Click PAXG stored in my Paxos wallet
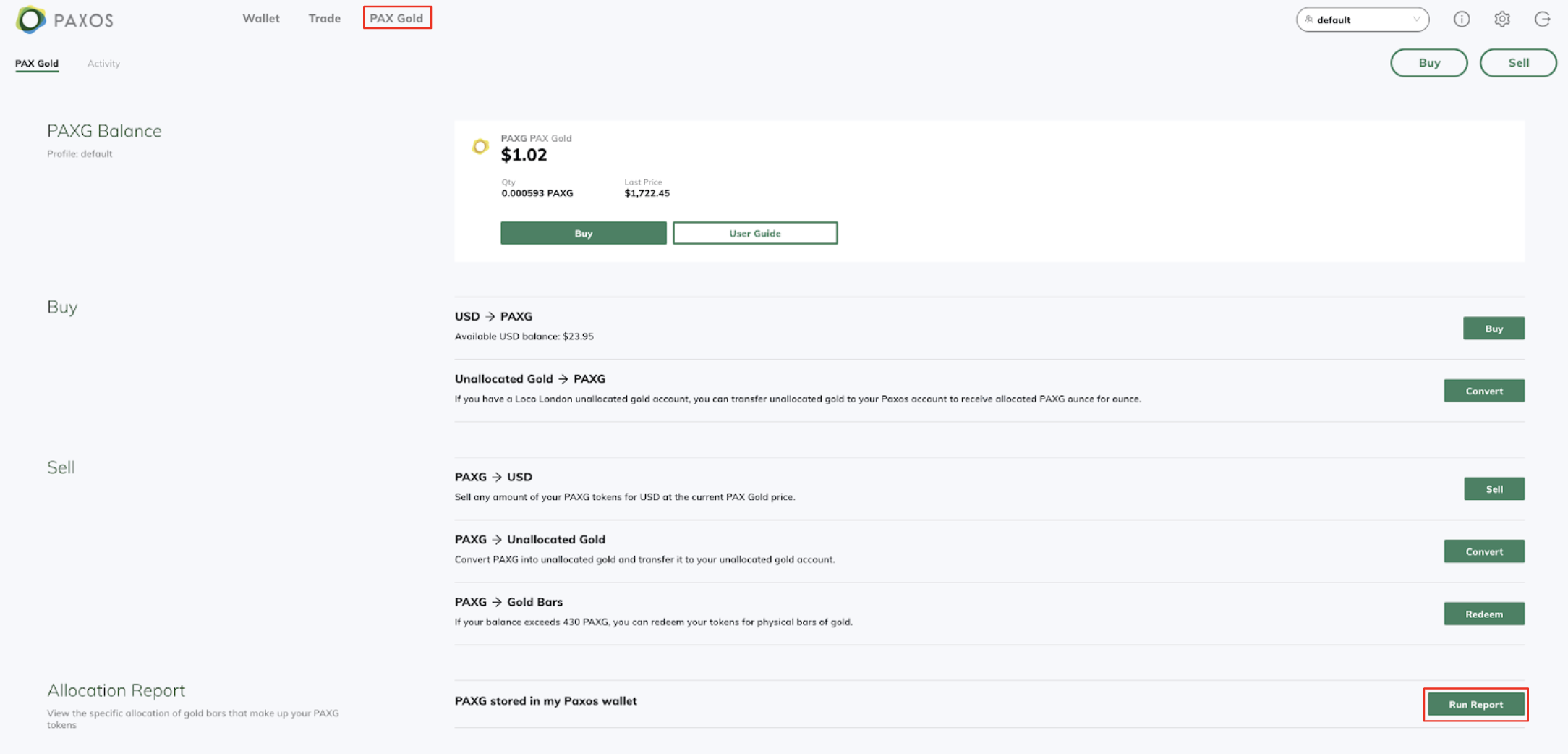 pyautogui.click(x=546, y=701)
